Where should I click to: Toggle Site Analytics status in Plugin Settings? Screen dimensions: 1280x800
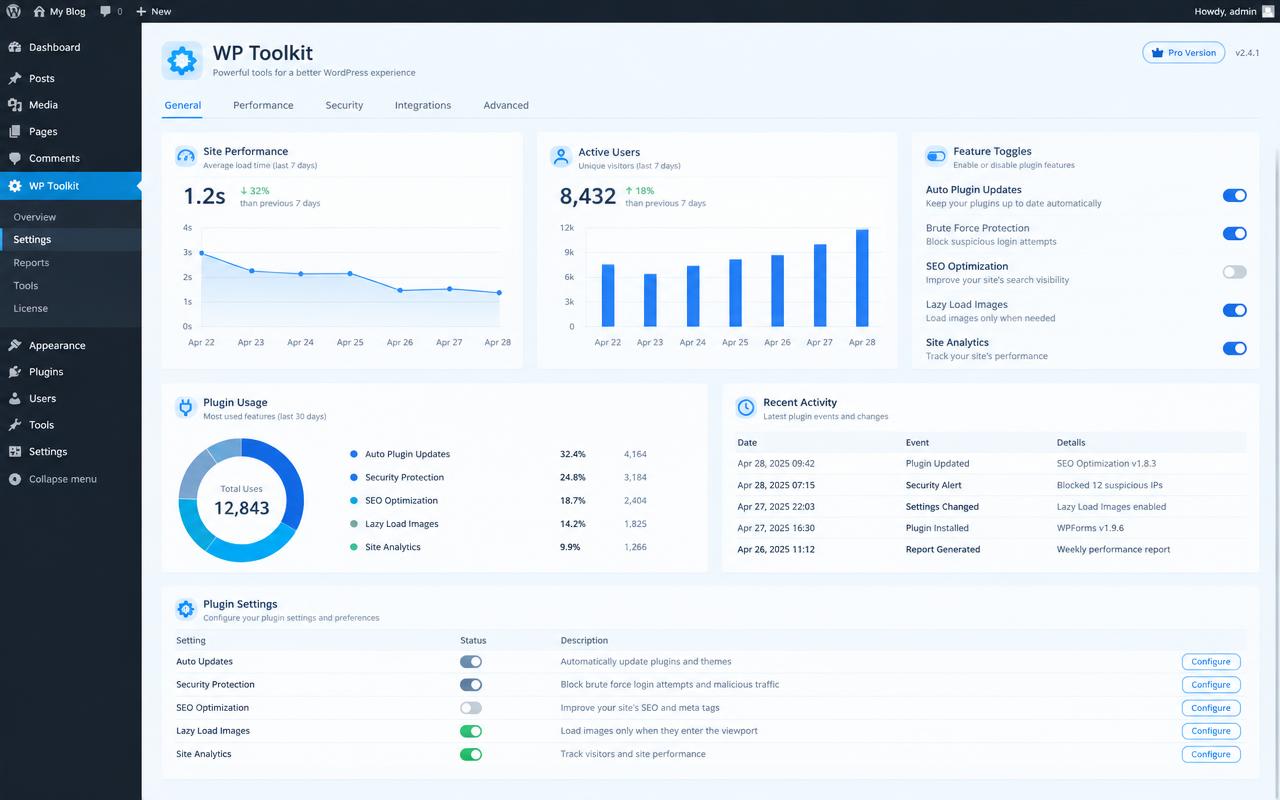pyautogui.click(x=471, y=754)
